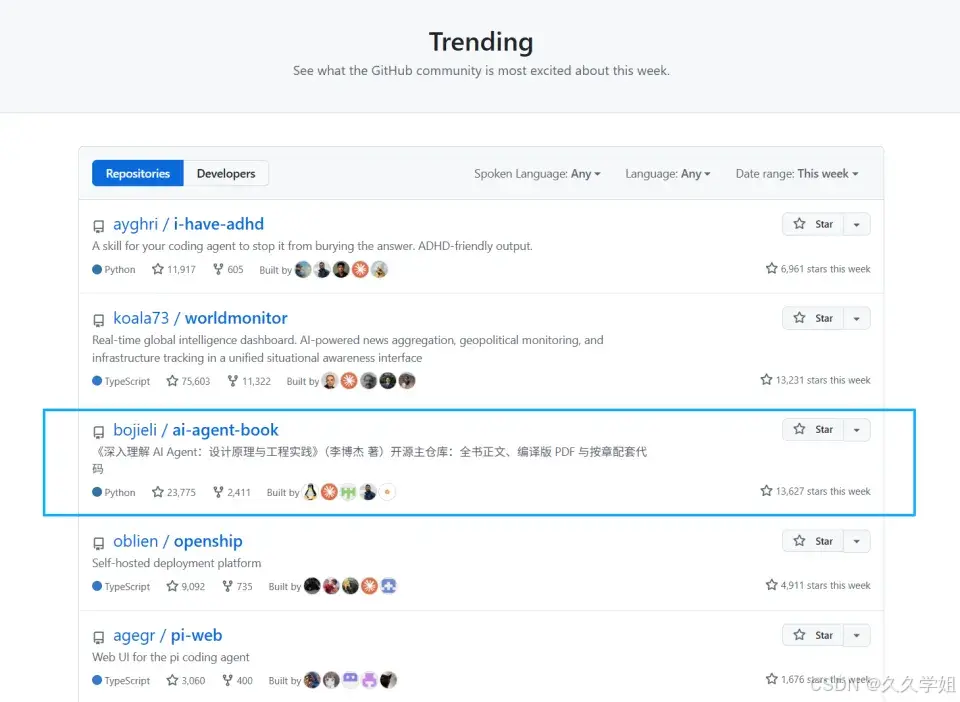The width and height of the screenshot is (960, 702).
Task: Star the worldmonitor repository
Action: (813, 318)
